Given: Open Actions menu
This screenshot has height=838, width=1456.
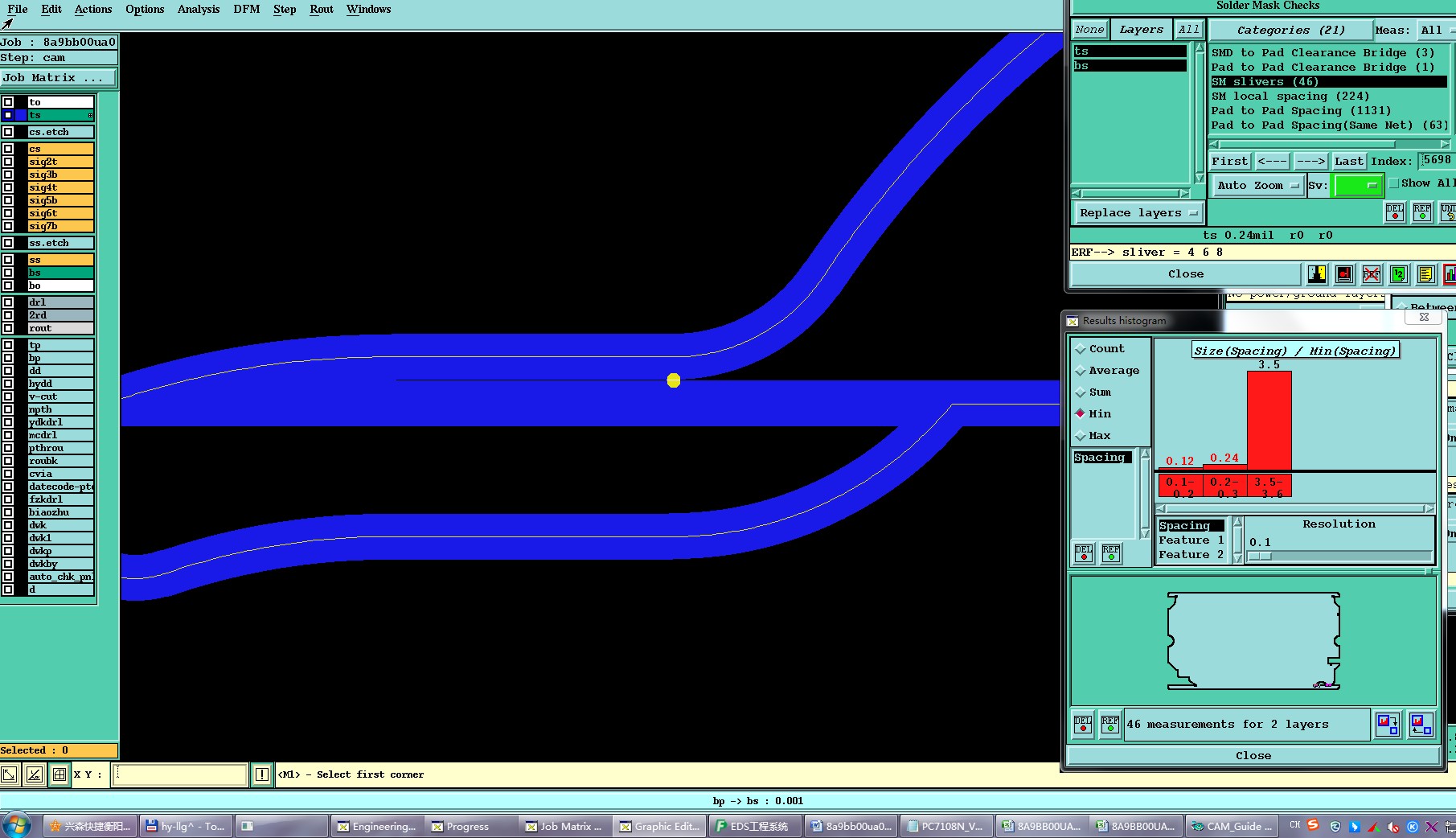Looking at the screenshot, I should point(93,9).
